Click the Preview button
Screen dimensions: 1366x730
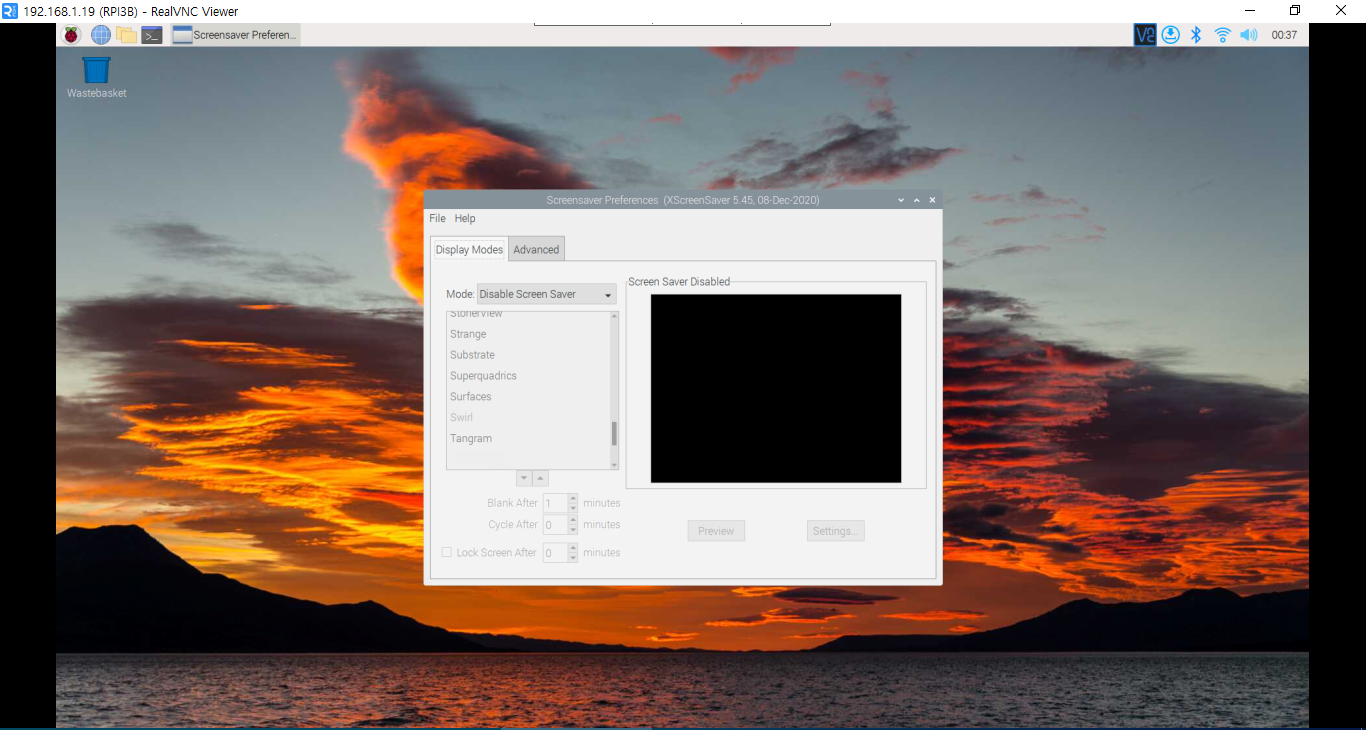coord(716,531)
